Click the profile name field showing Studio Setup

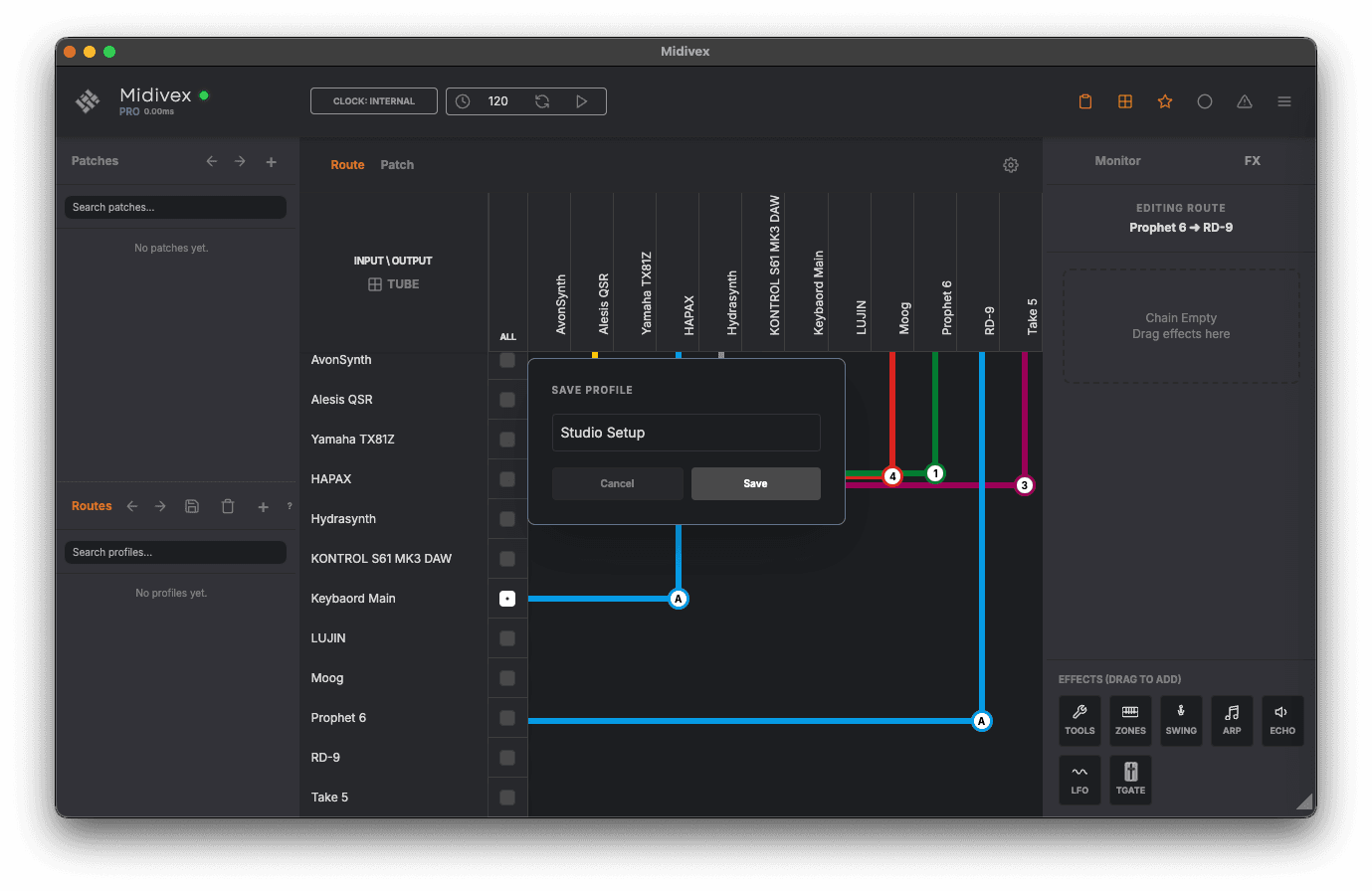(686, 433)
